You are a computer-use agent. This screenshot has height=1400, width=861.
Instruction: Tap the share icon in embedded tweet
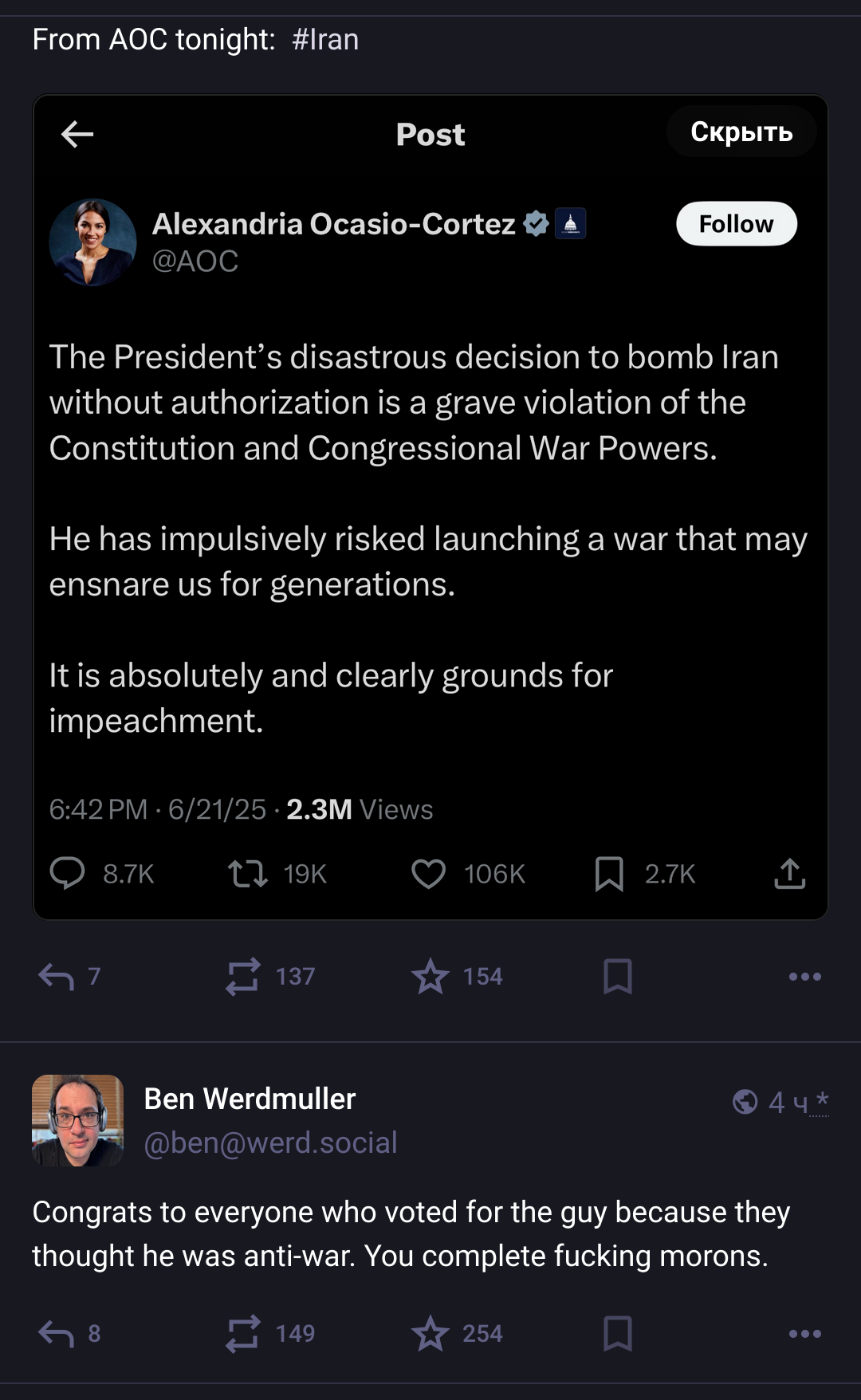click(x=789, y=874)
